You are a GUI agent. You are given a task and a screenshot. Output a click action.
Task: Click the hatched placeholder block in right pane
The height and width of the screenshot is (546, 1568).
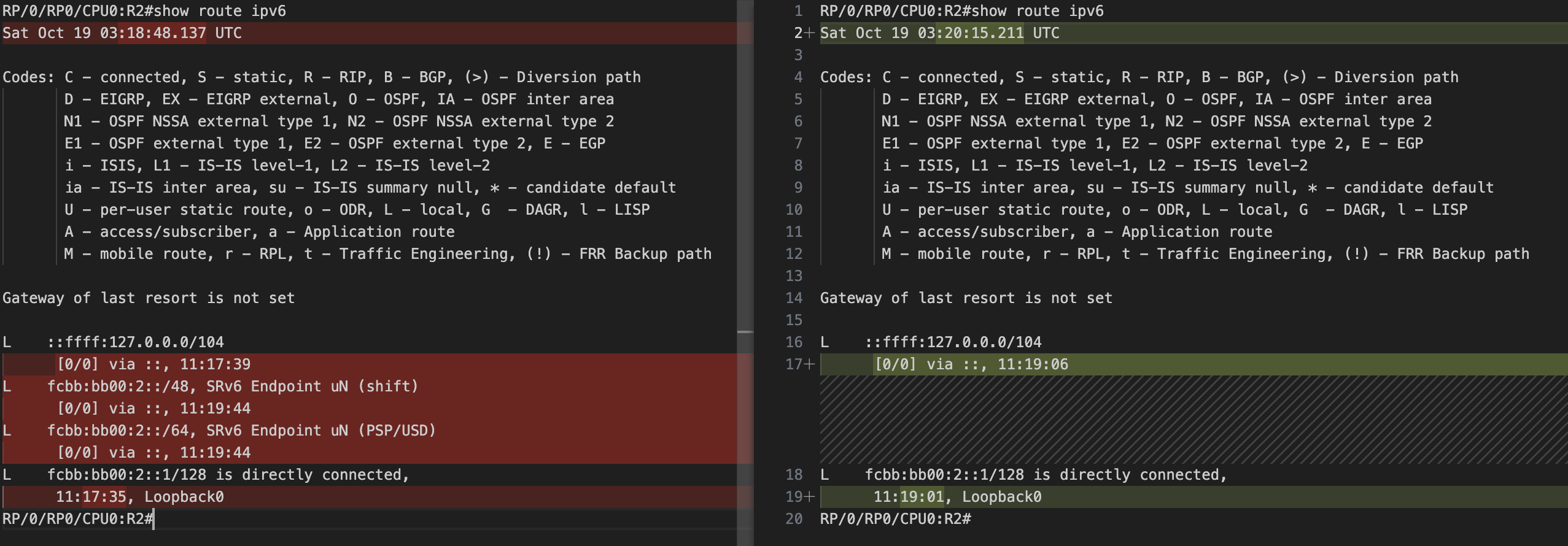1193,420
